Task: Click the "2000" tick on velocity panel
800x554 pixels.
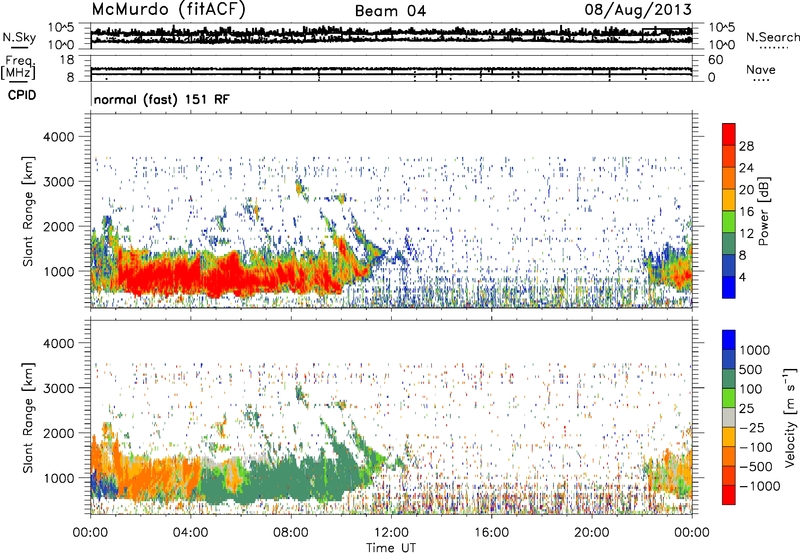Action: [x=59, y=433]
